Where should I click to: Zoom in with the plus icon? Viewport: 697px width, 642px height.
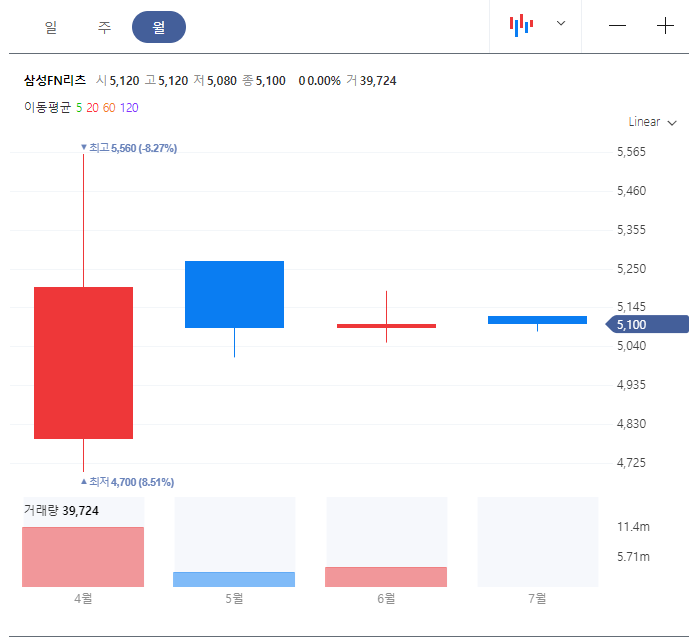click(665, 26)
